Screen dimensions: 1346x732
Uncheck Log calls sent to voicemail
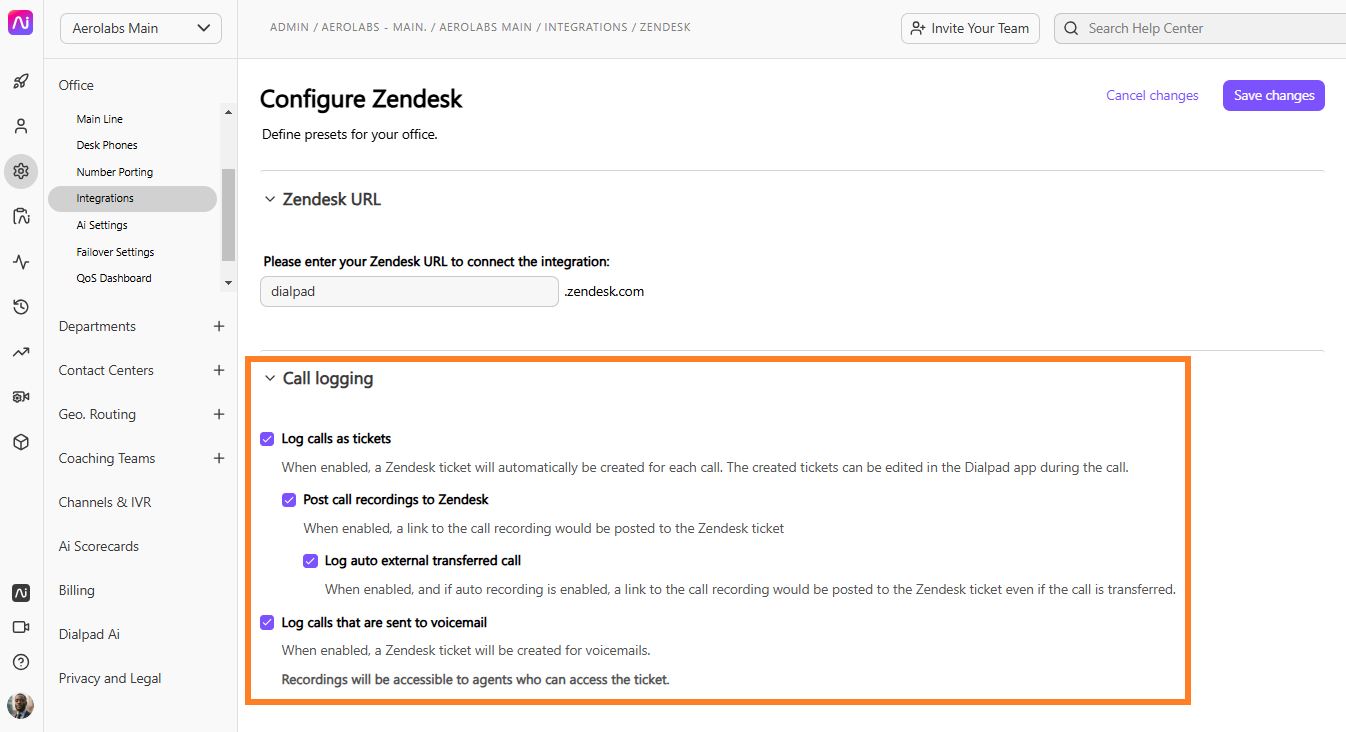click(267, 622)
